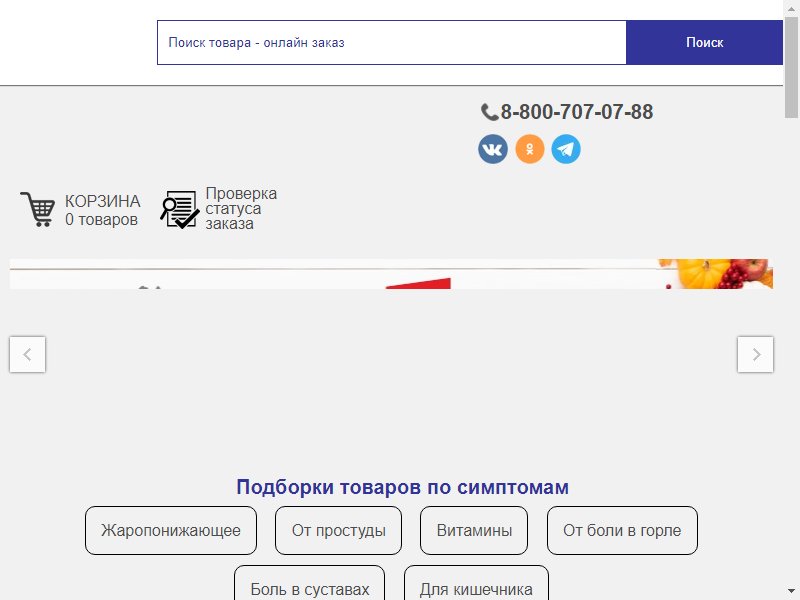This screenshot has height=600, width=800.
Task: Click the shopping cart icon
Action: 37,209
